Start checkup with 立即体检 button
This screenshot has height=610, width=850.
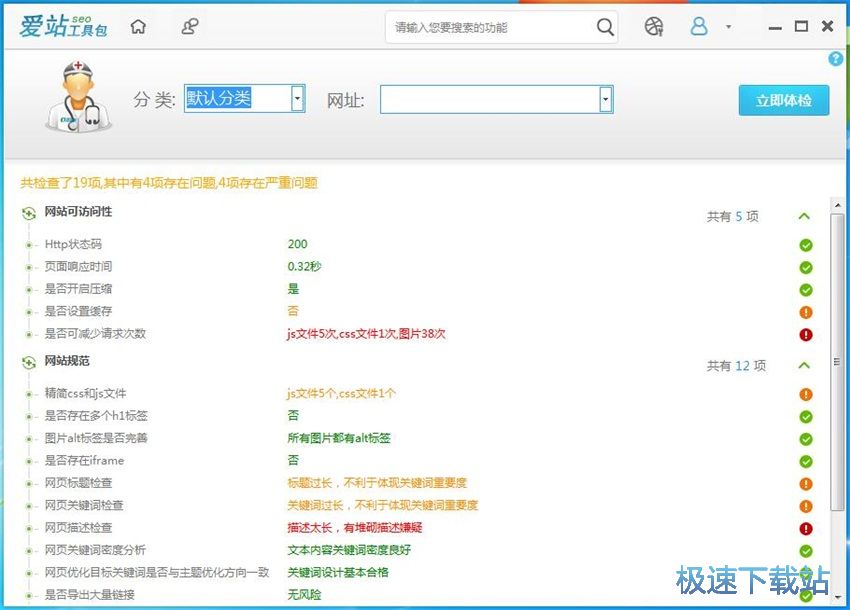(x=784, y=100)
